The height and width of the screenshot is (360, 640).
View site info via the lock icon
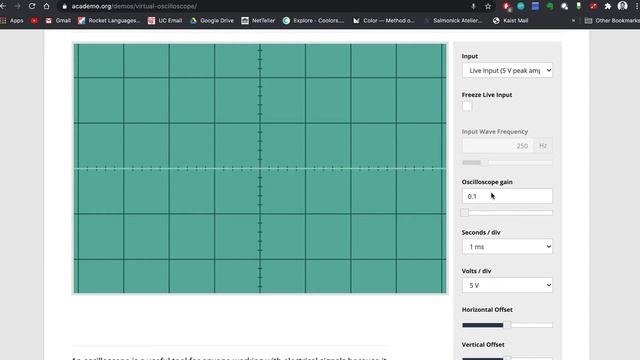coord(64,6)
